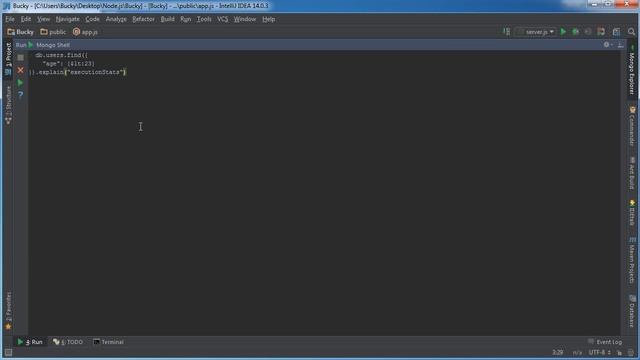Open the server.js run configuration dropdown
The image size is (640, 360).
click(536, 31)
